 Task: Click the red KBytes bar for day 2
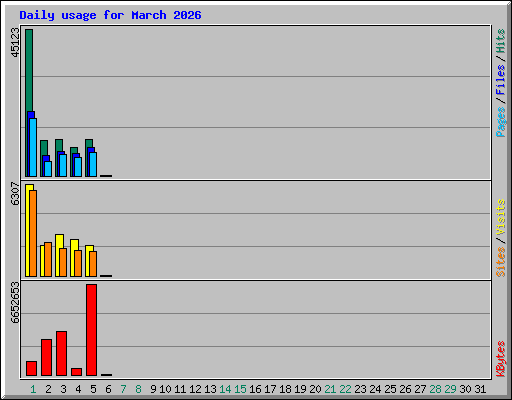(46, 357)
